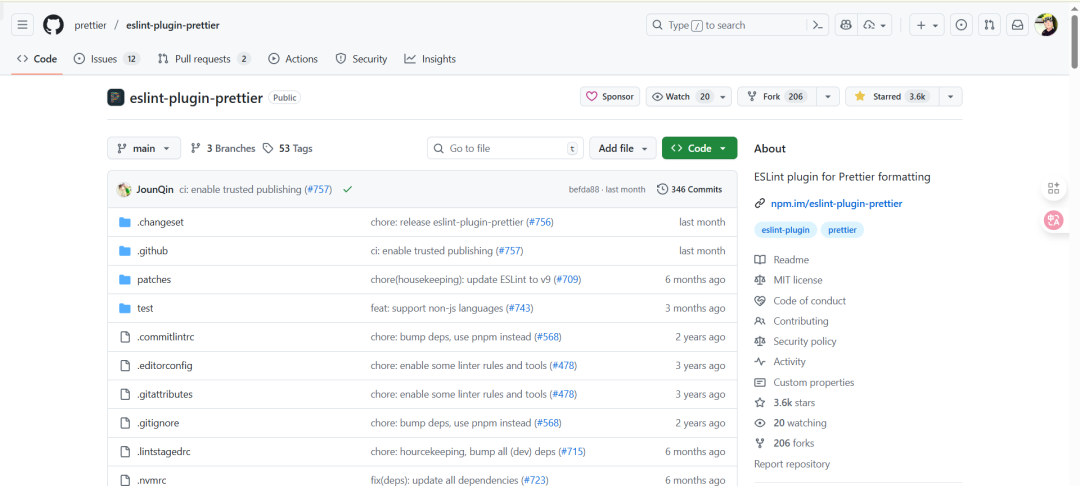Open the Code of conduct link

[800, 301]
